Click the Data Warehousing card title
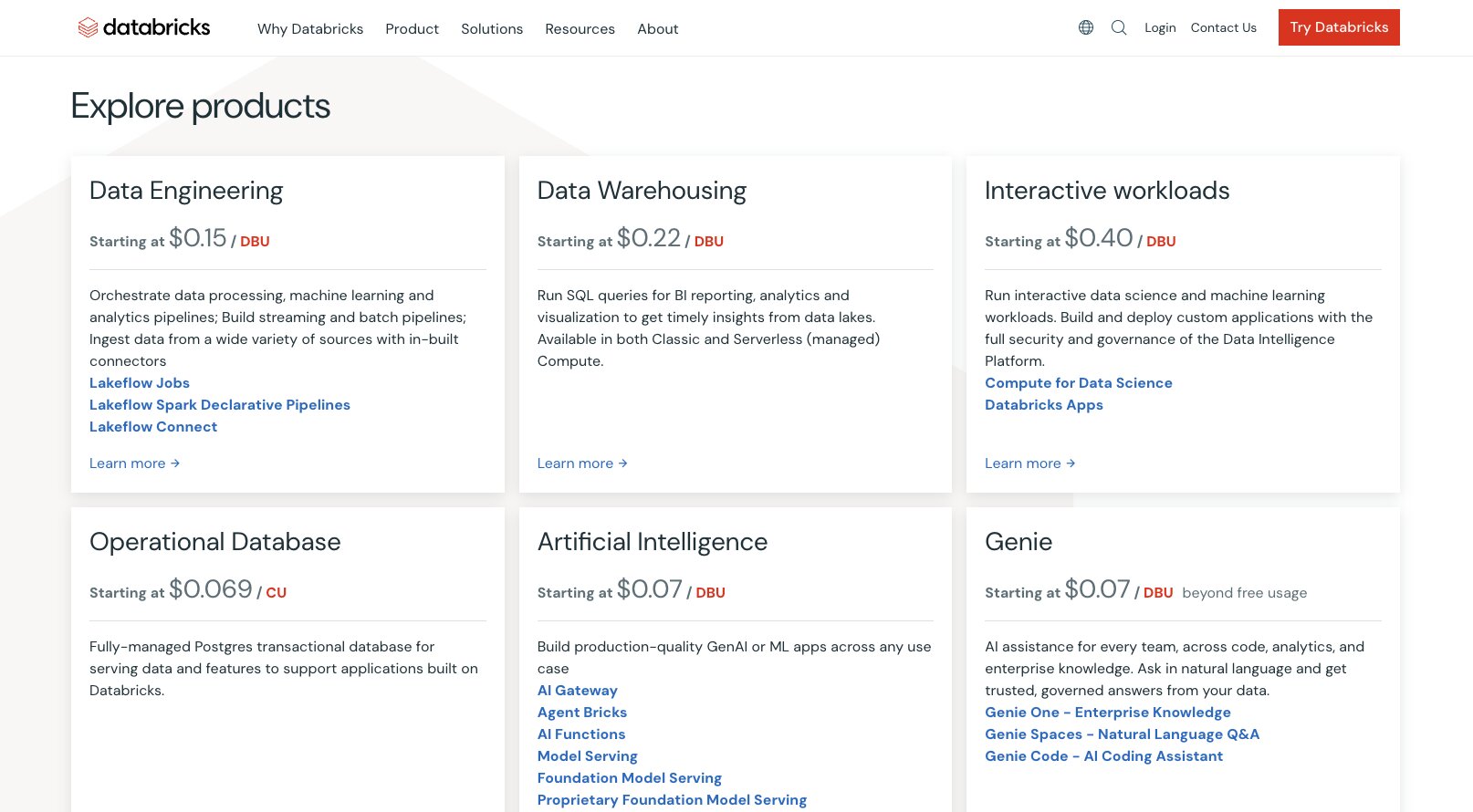This screenshot has height=812, width=1473. pyautogui.click(x=642, y=191)
